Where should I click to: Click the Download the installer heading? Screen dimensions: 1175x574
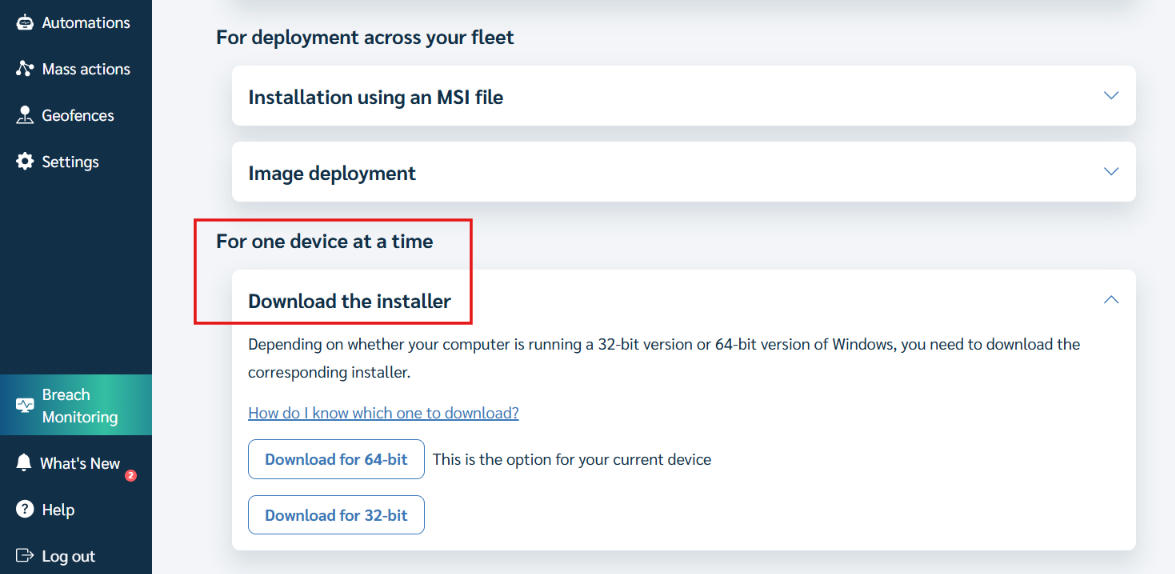pyautogui.click(x=349, y=301)
